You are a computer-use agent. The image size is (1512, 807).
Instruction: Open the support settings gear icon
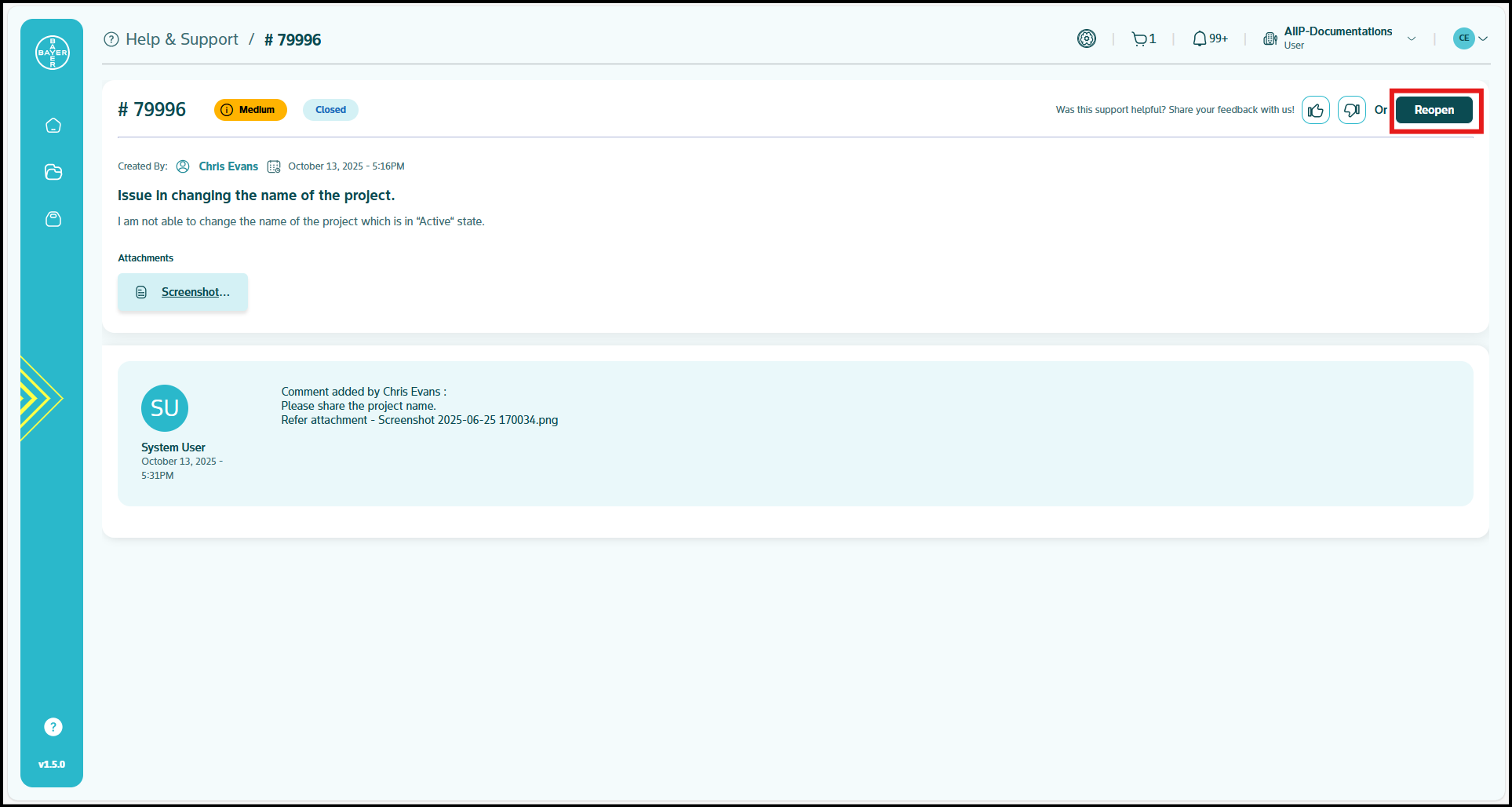[1087, 38]
